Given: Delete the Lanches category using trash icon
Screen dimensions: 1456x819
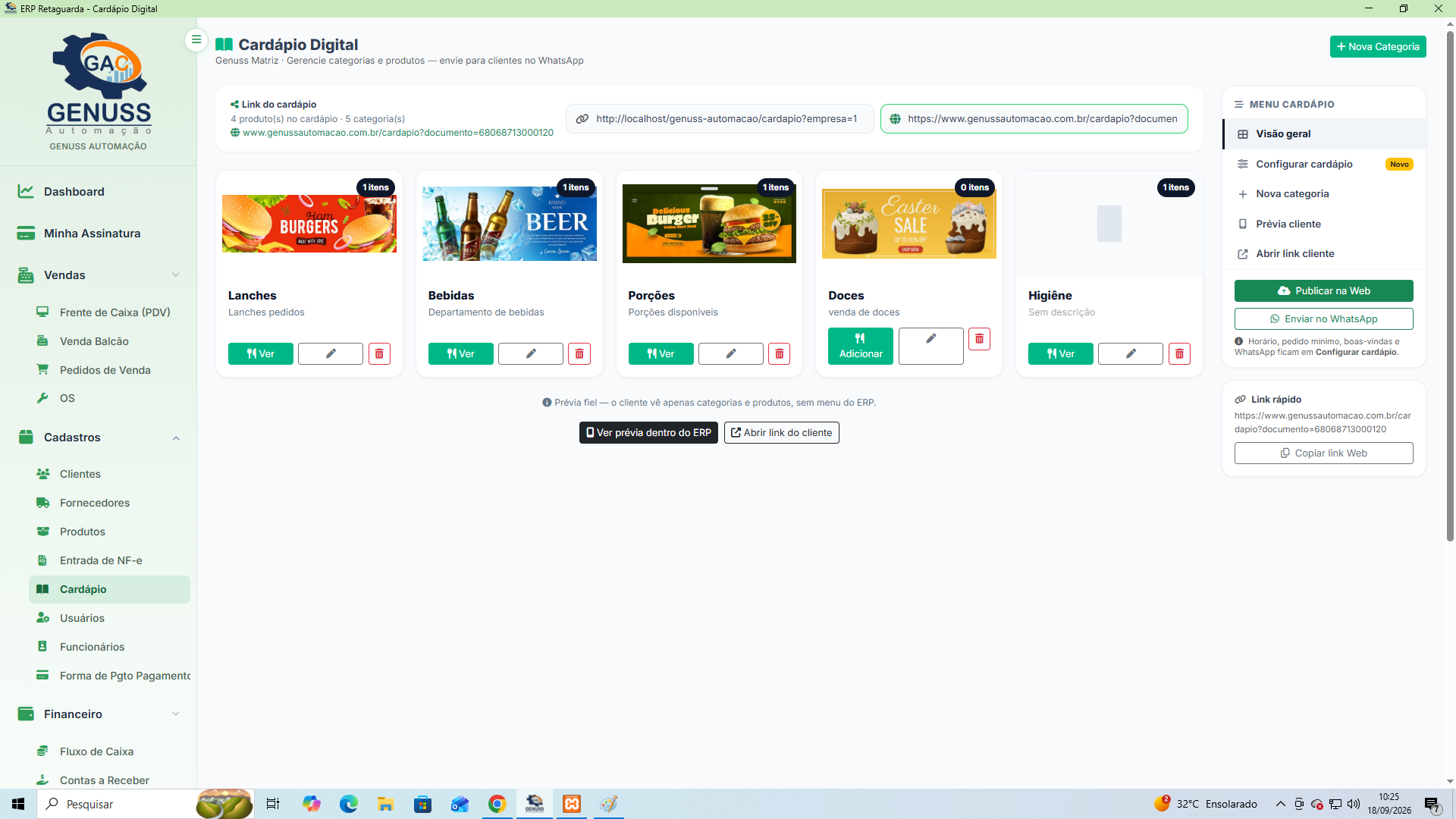Looking at the screenshot, I should click(x=379, y=354).
